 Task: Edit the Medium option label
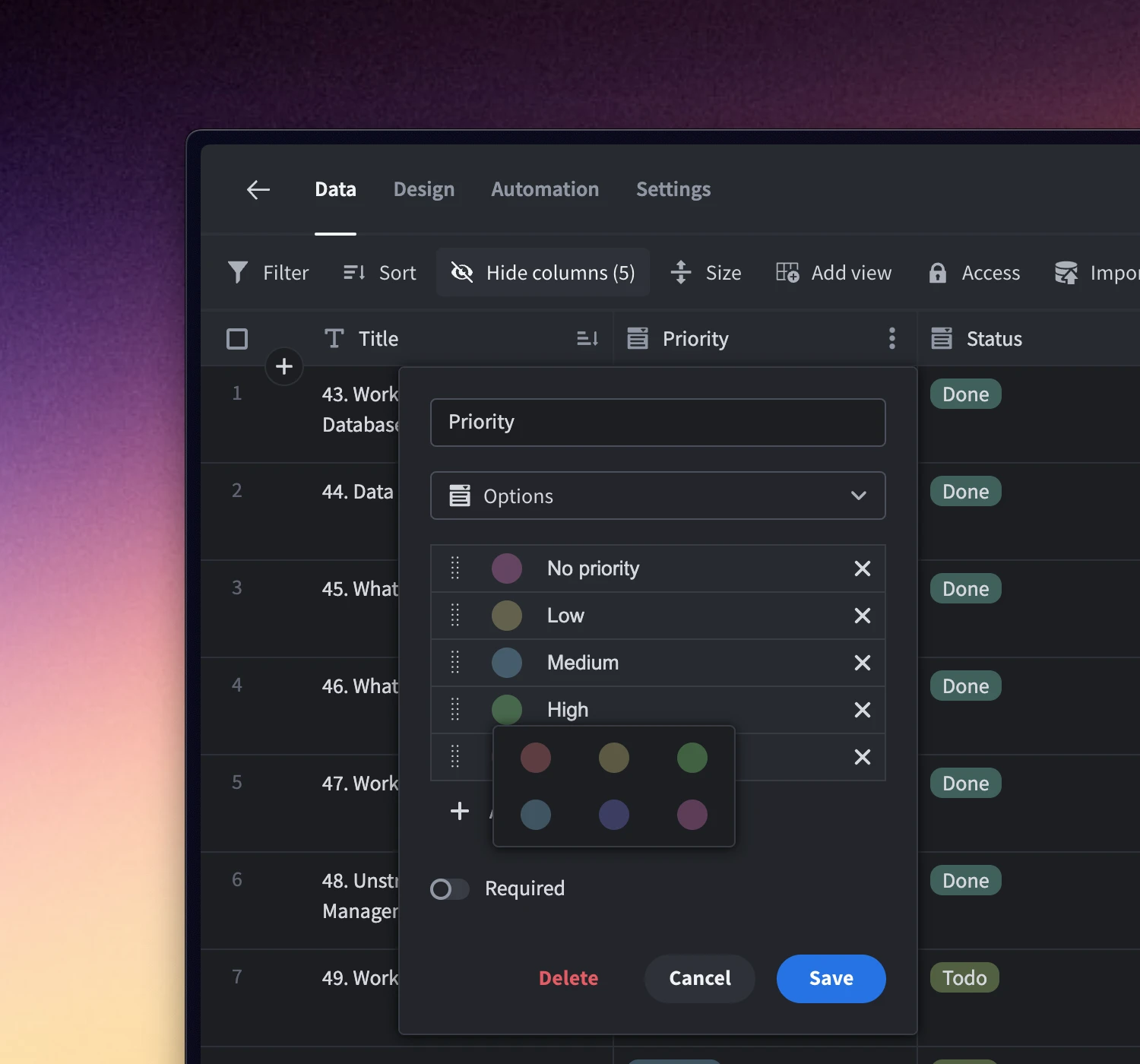pos(583,663)
